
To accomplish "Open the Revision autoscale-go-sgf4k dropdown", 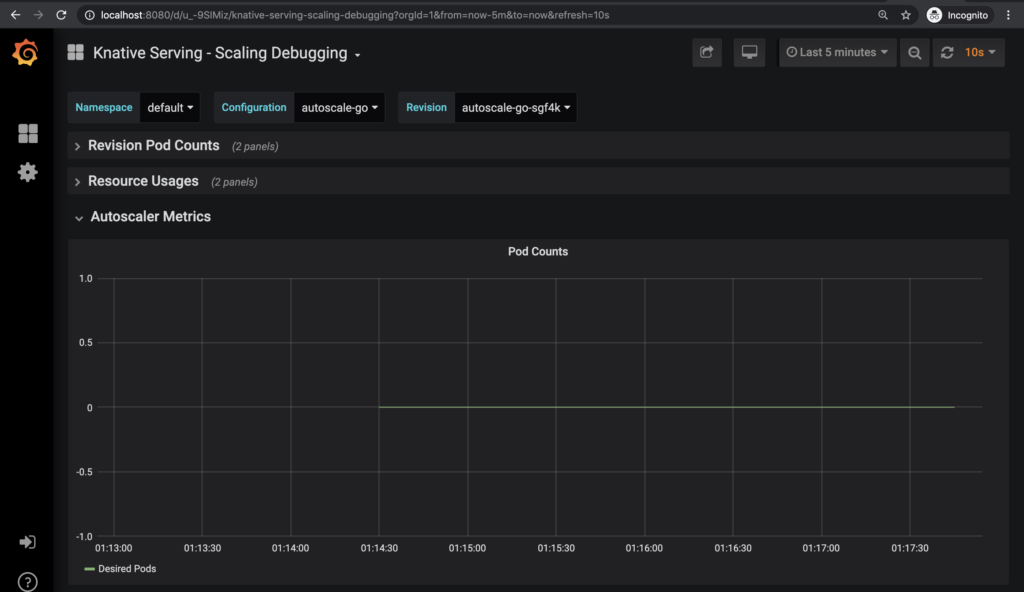I will point(515,107).
